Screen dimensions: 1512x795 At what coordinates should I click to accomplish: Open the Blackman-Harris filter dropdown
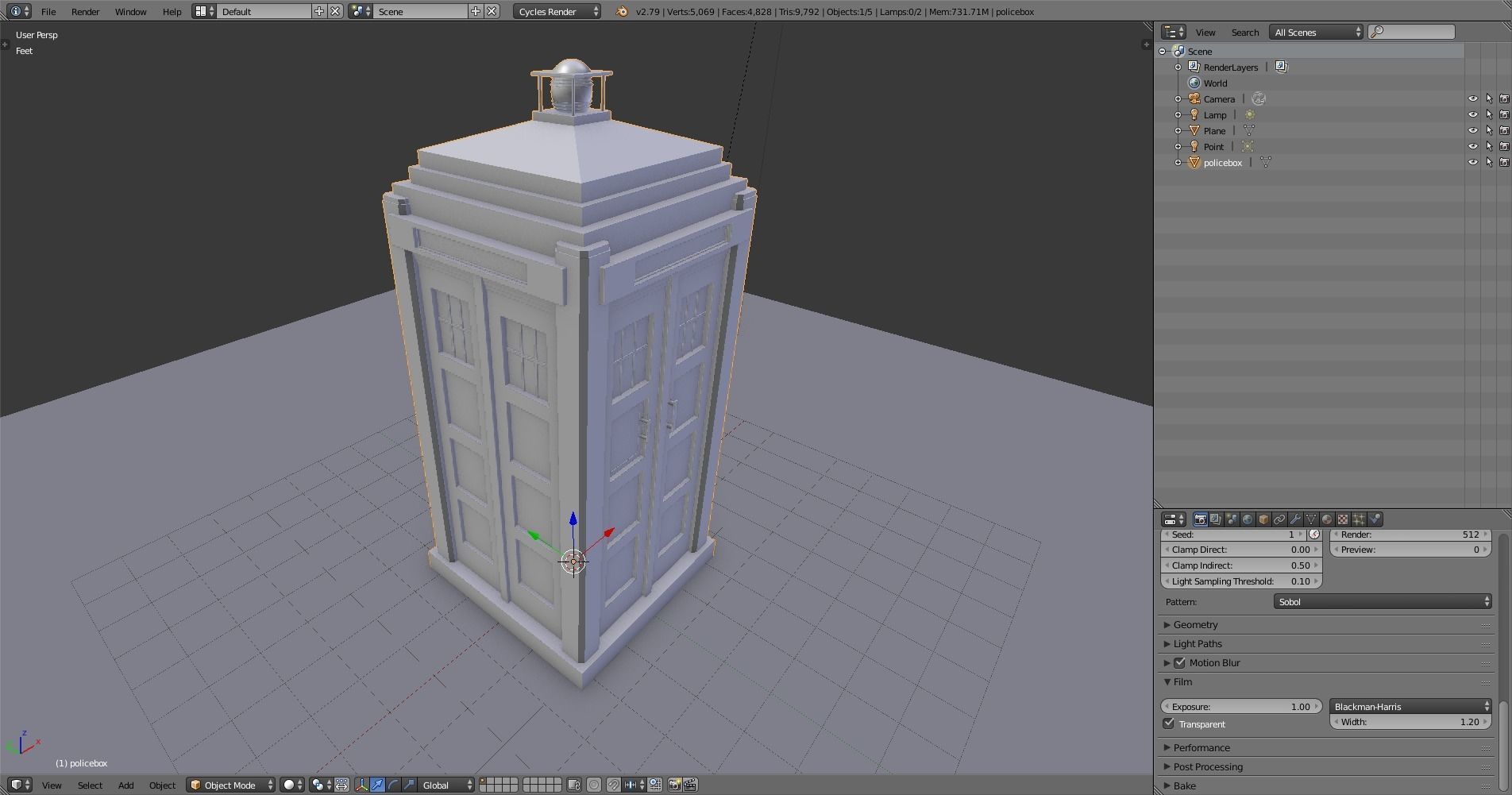click(1410, 706)
